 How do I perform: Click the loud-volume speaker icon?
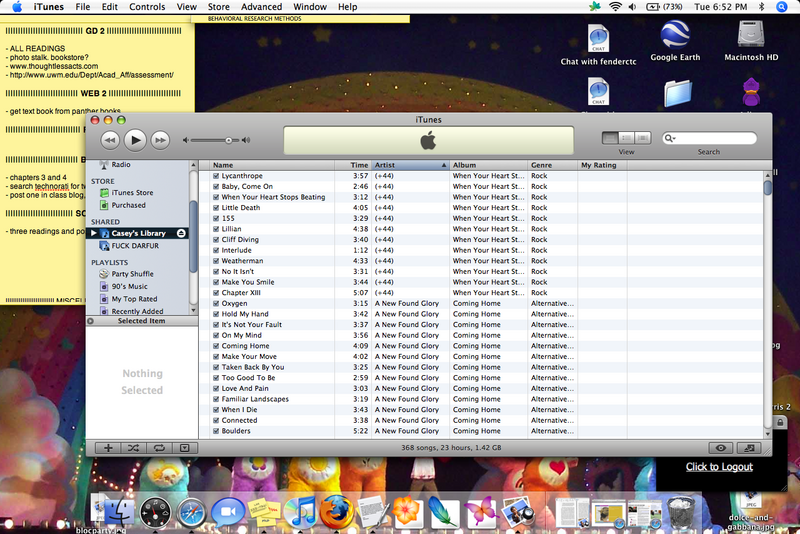246,140
